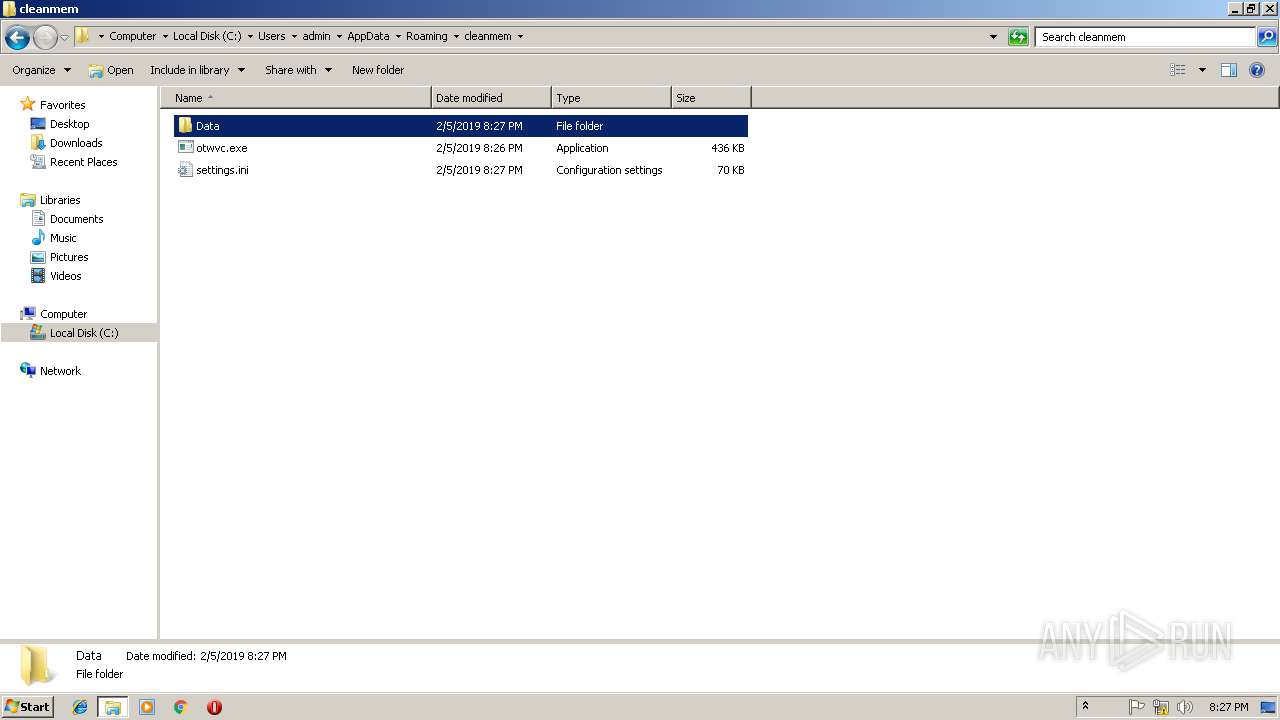
Task: Open address bar history dropdown
Action: tap(993, 37)
